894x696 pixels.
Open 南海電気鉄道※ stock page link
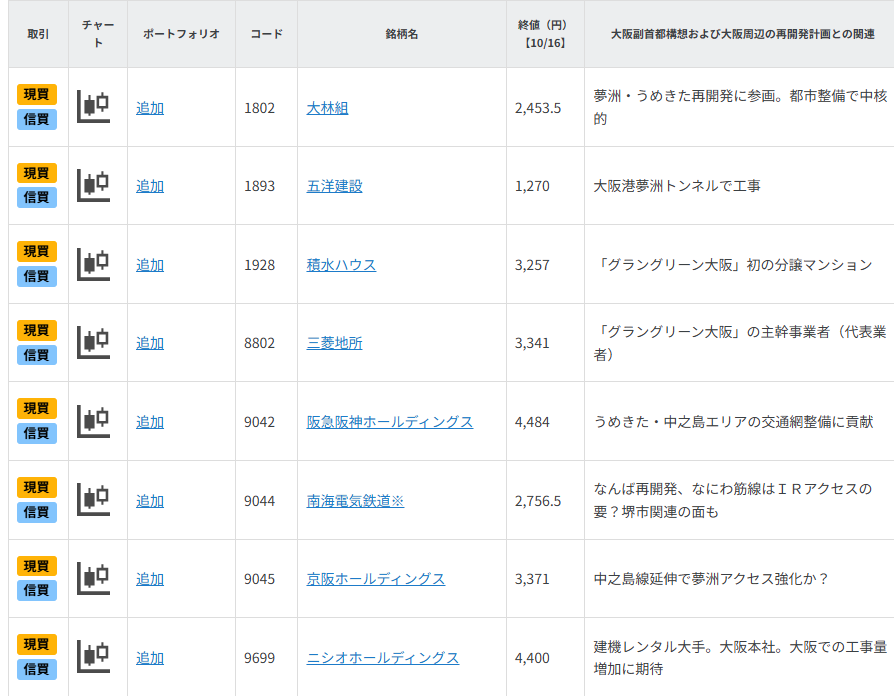(355, 501)
